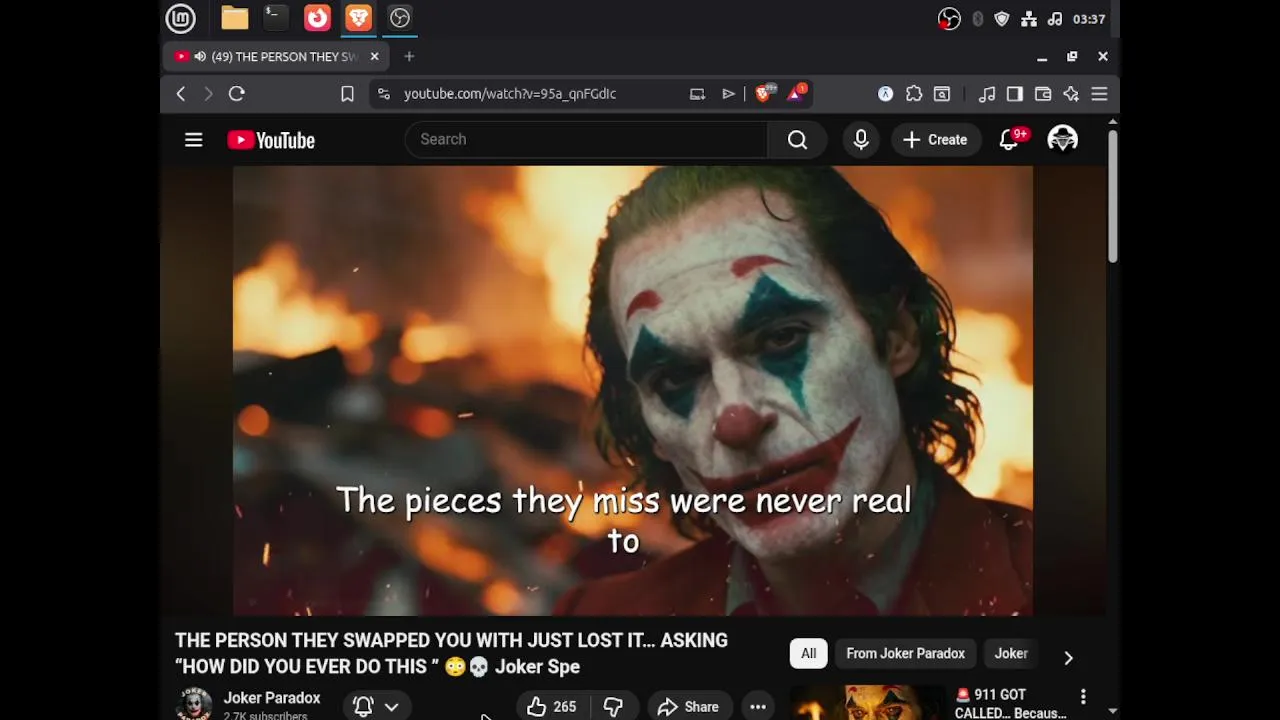1280x720 pixels.
Task: Go to the YouTube home logo
Action: point(271,140)
